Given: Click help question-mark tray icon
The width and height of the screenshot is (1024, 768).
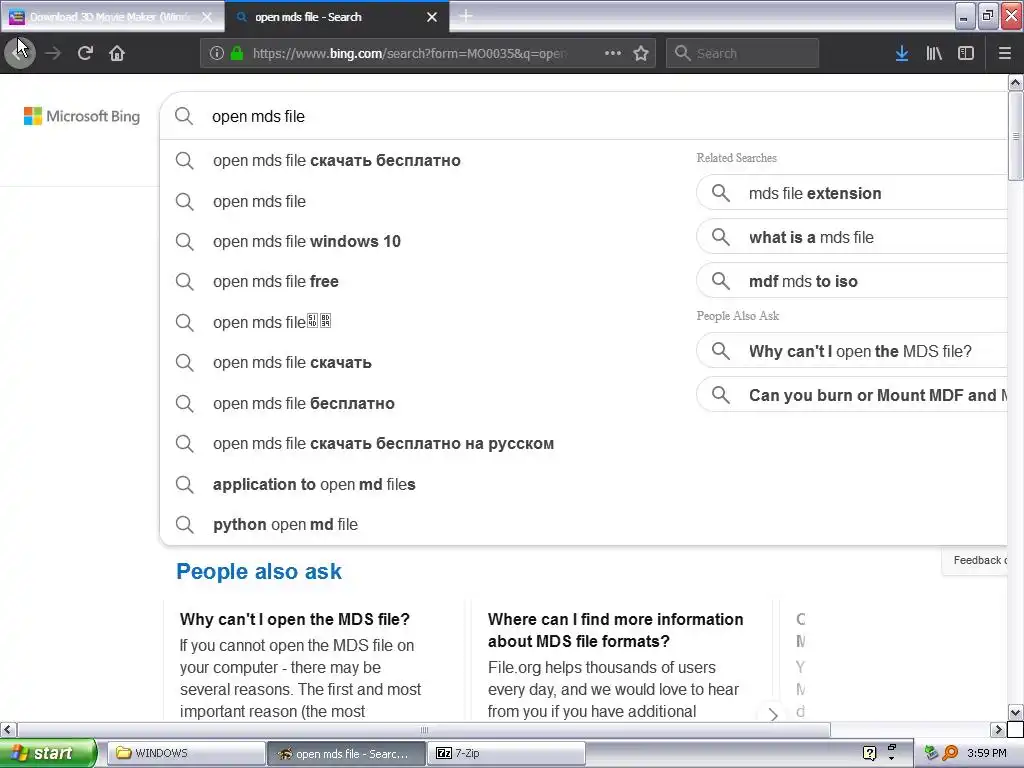Looking at the screenshot, I should pos(869,753).
